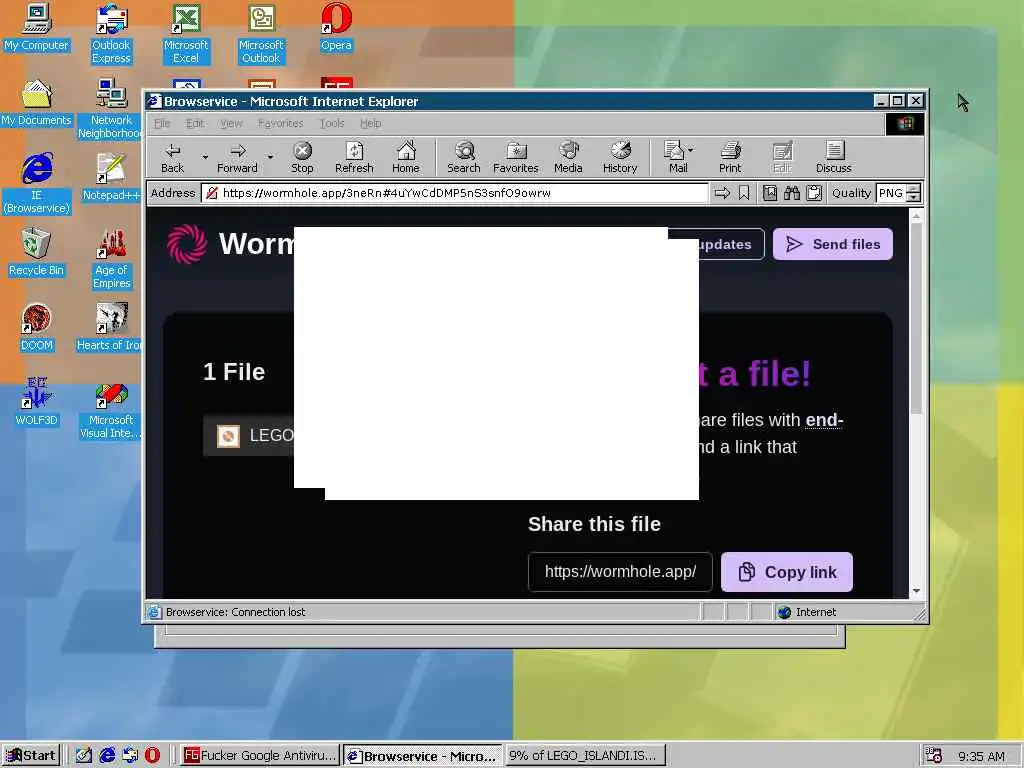Adjust the Quality PNG stepper
The width and height of the screenshot is (1024, 768).
pos(914,193)
